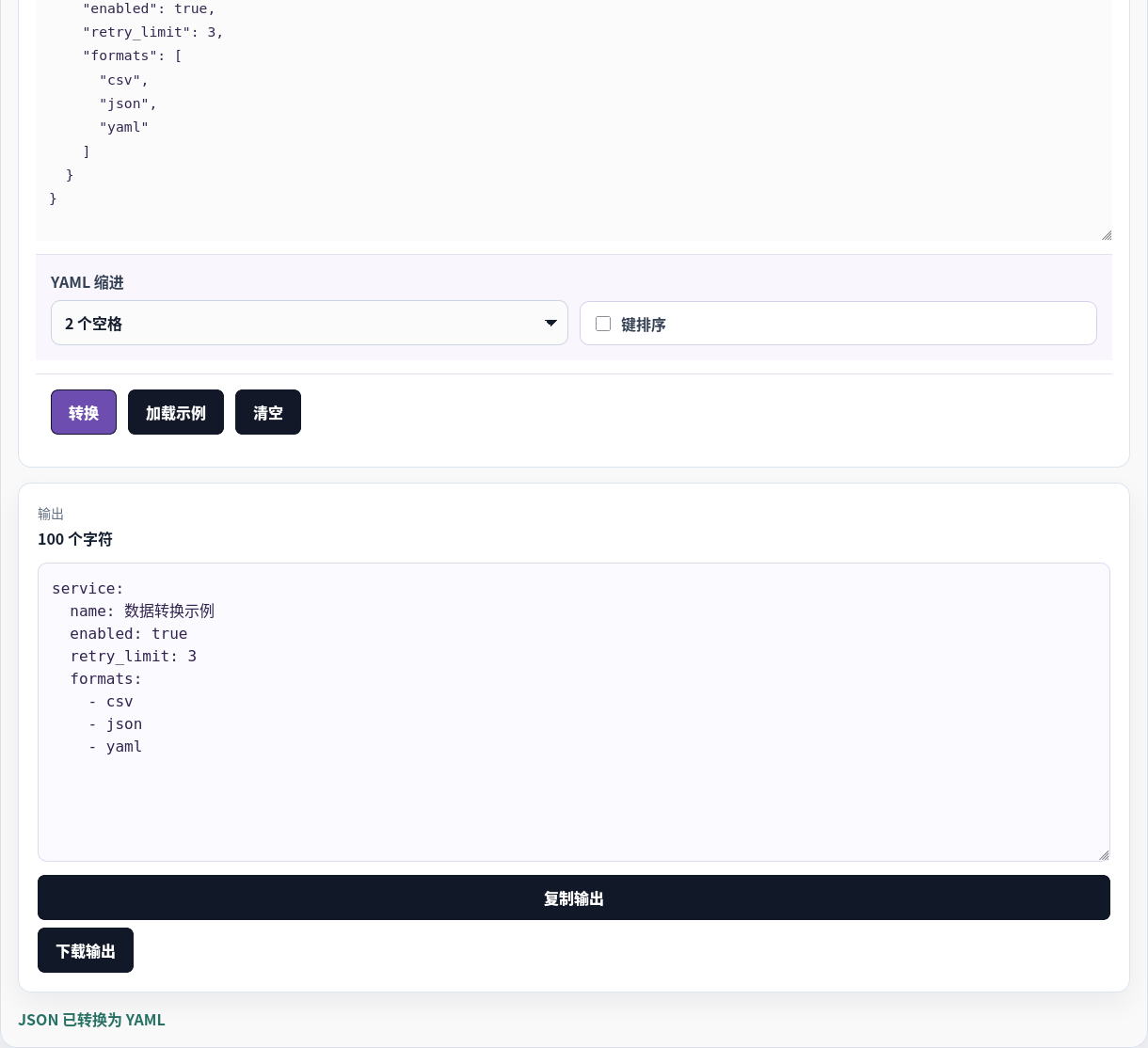
Task: Grab the input textarea resize handle
Action: coord(1107,235)
